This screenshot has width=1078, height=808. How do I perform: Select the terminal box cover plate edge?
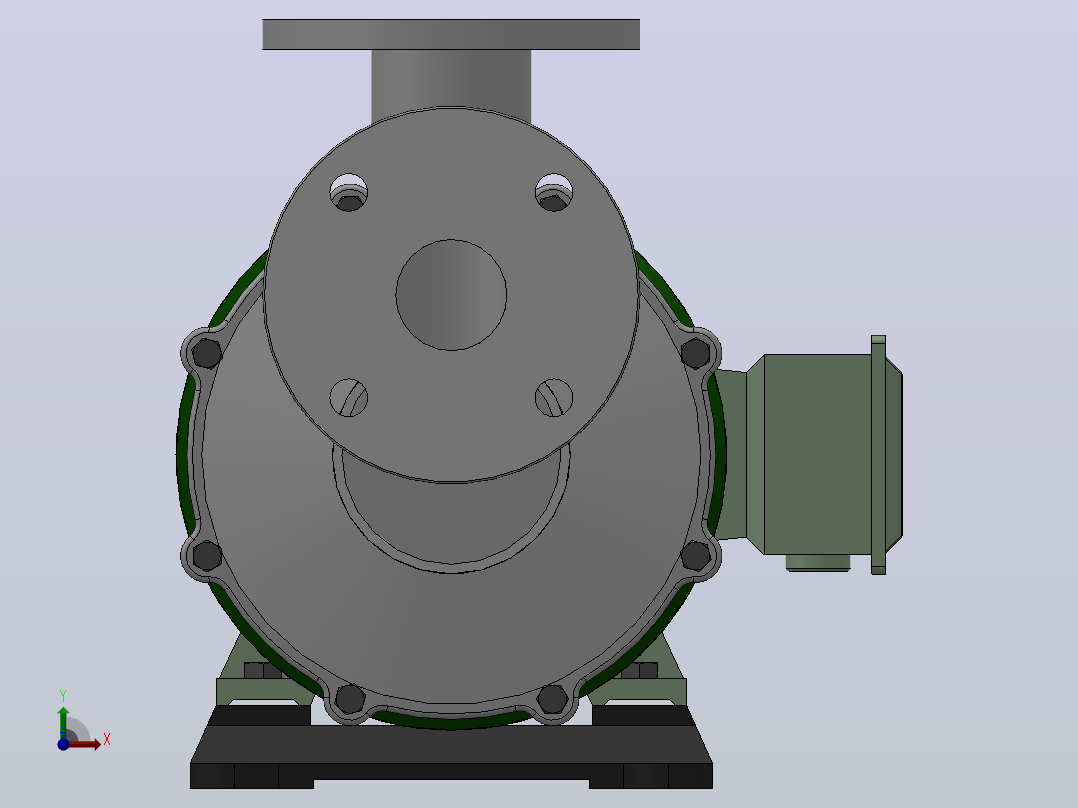tap(878, 455)
